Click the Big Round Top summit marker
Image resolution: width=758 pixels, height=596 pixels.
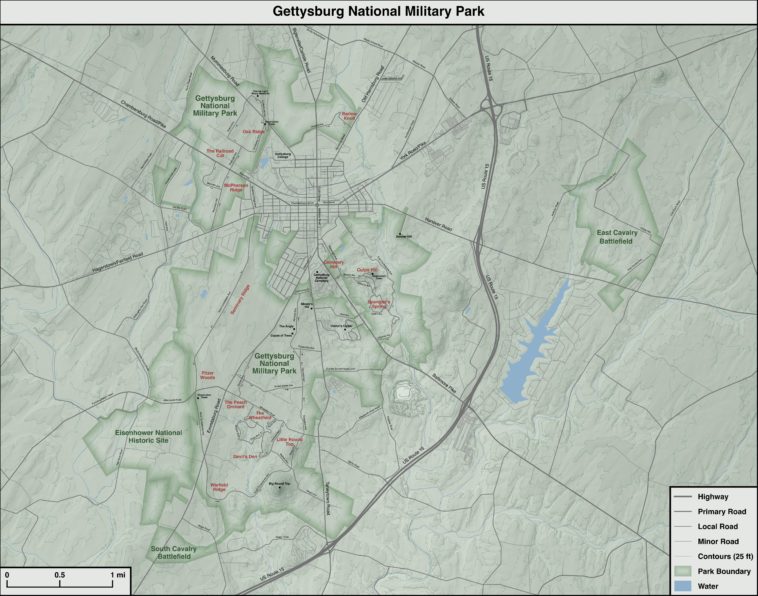(x=278, y=487)
